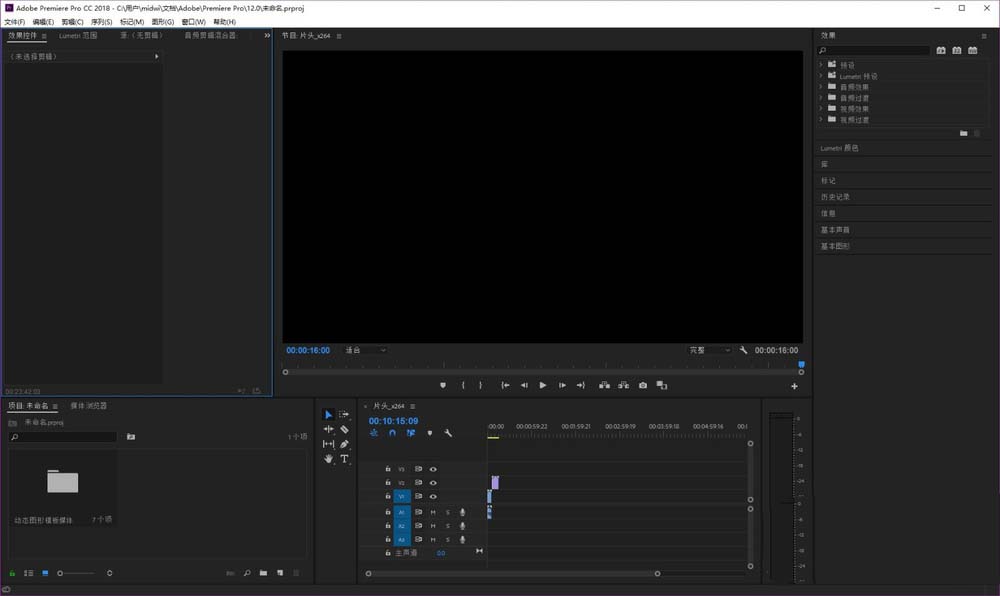This screenshot has height=596, width=1000.
Task: Open the 适合 zoom level dropdown
Action: (365, 350)
